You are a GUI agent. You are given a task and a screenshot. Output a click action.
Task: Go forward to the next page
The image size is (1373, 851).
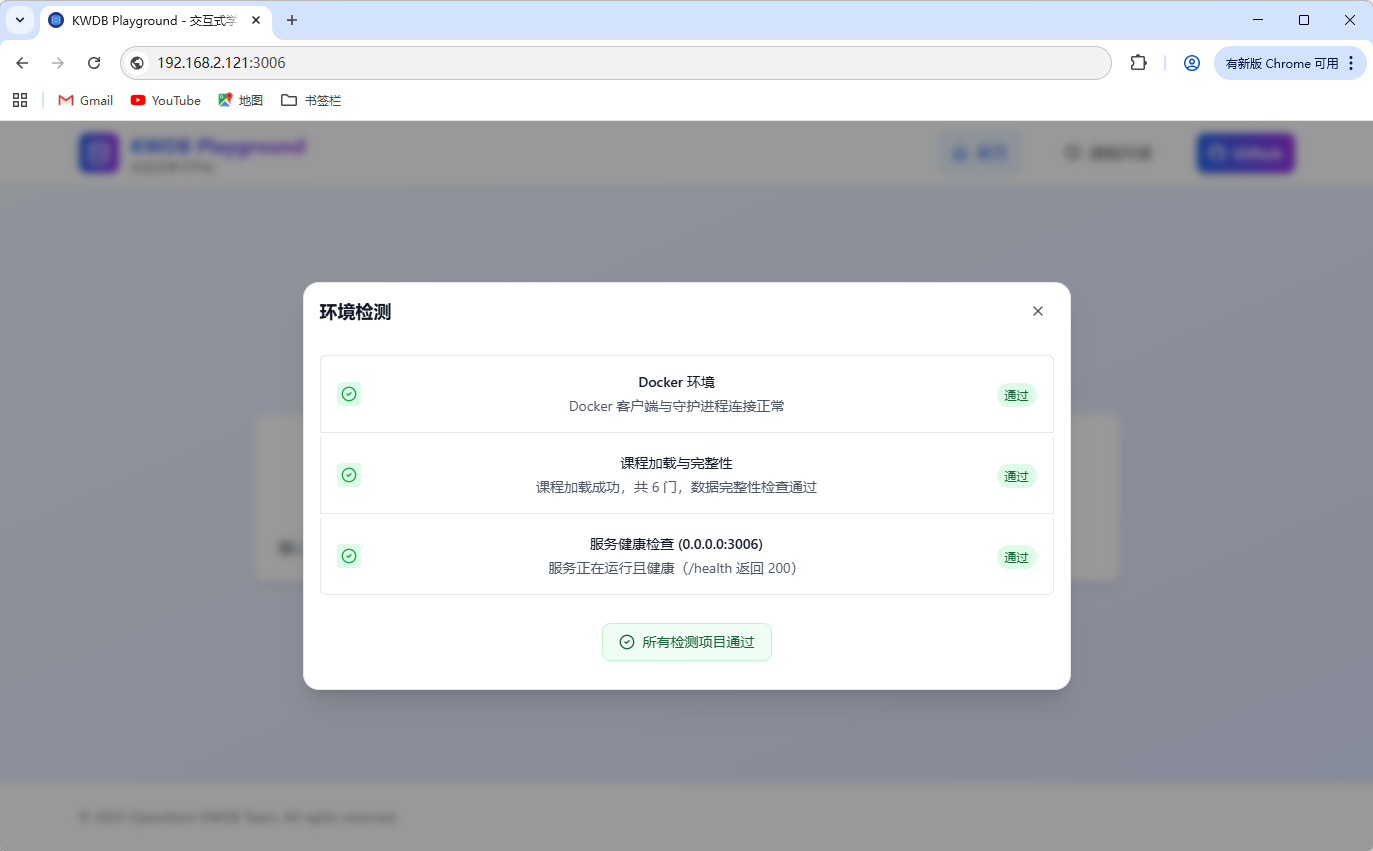click(x=58, y=63)
